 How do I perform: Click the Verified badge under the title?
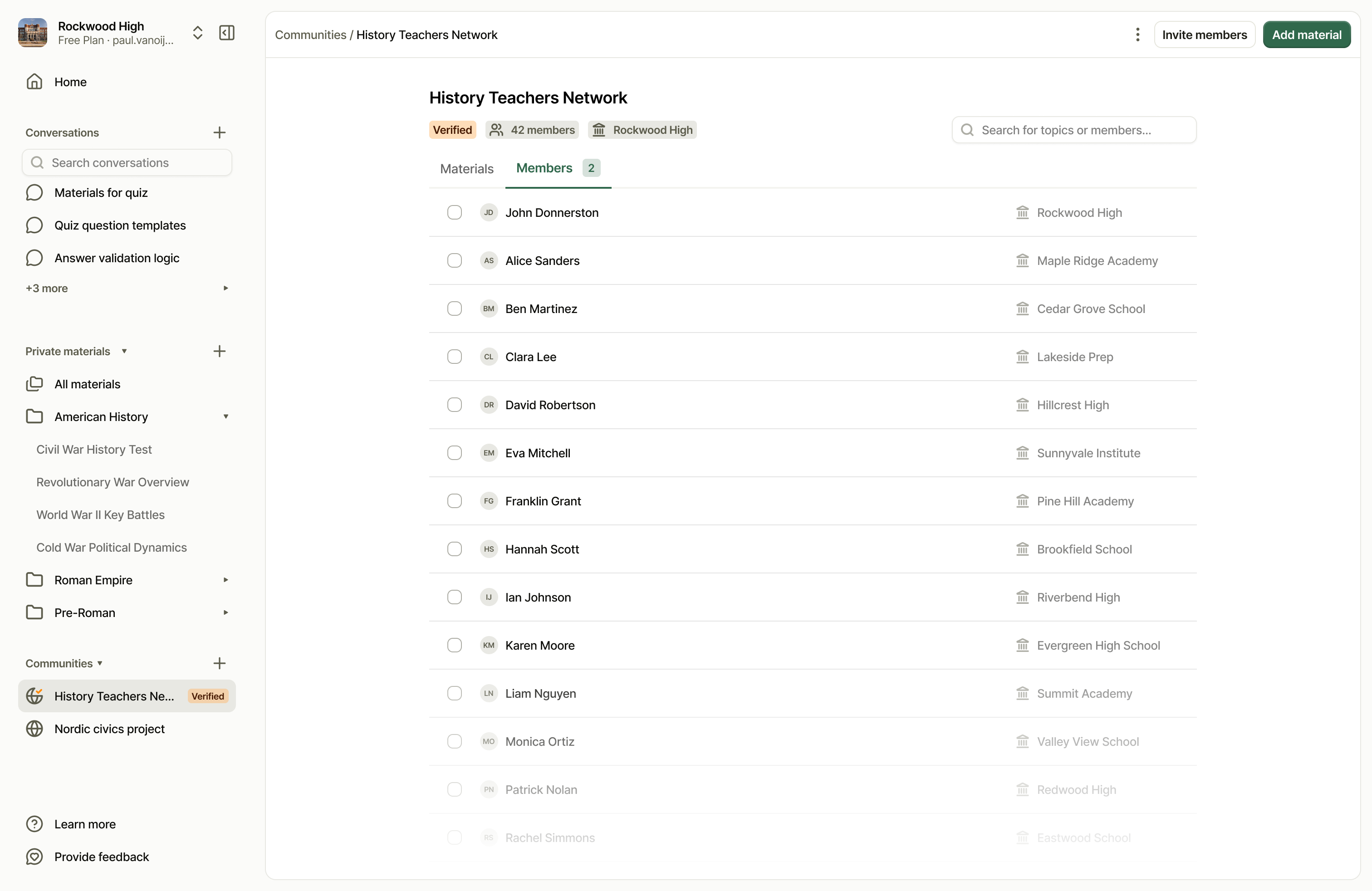(x=452, y=130)
